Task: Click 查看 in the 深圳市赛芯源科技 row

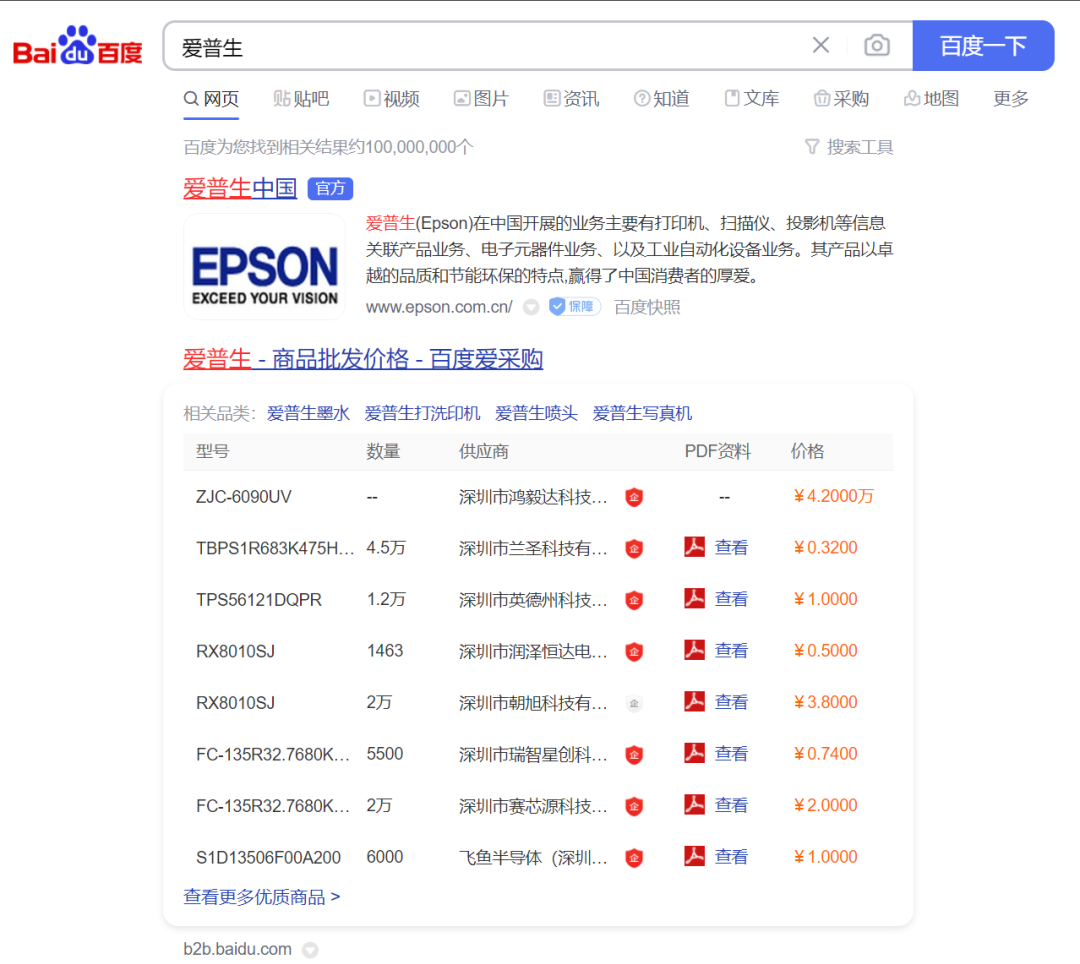Action: tap(731, 805)
